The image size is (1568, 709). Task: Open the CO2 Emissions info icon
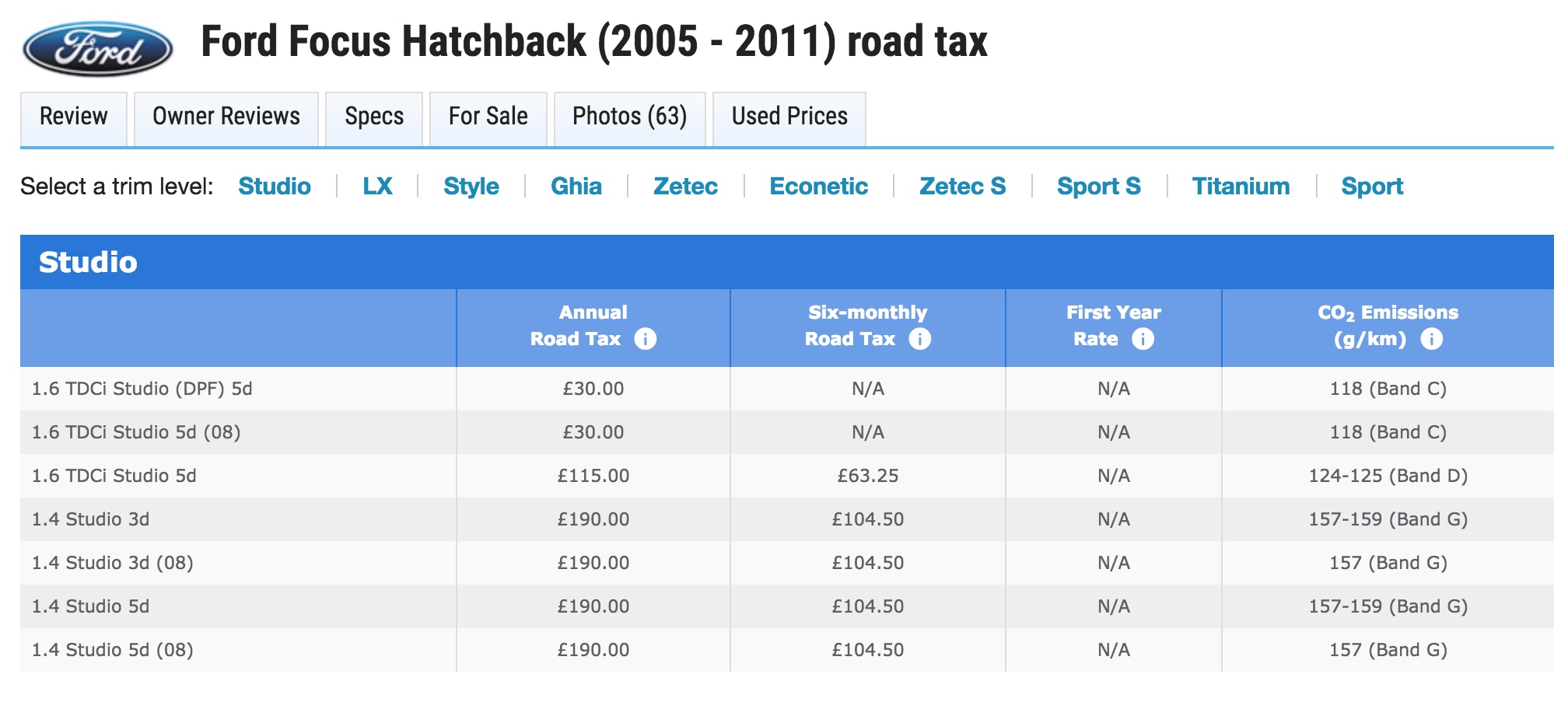pyautogui.click(x=1433, y=339)
